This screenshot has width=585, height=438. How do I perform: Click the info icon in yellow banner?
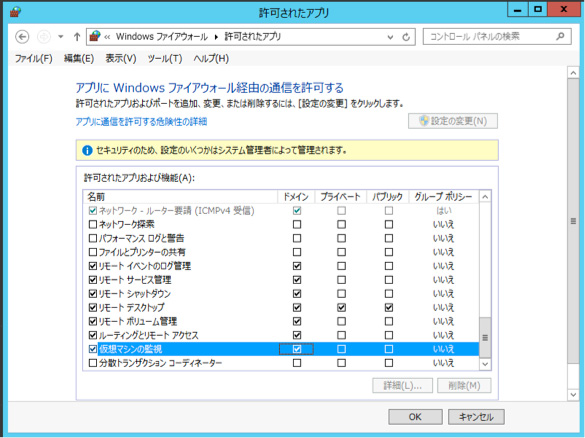[x=87, y=151]
